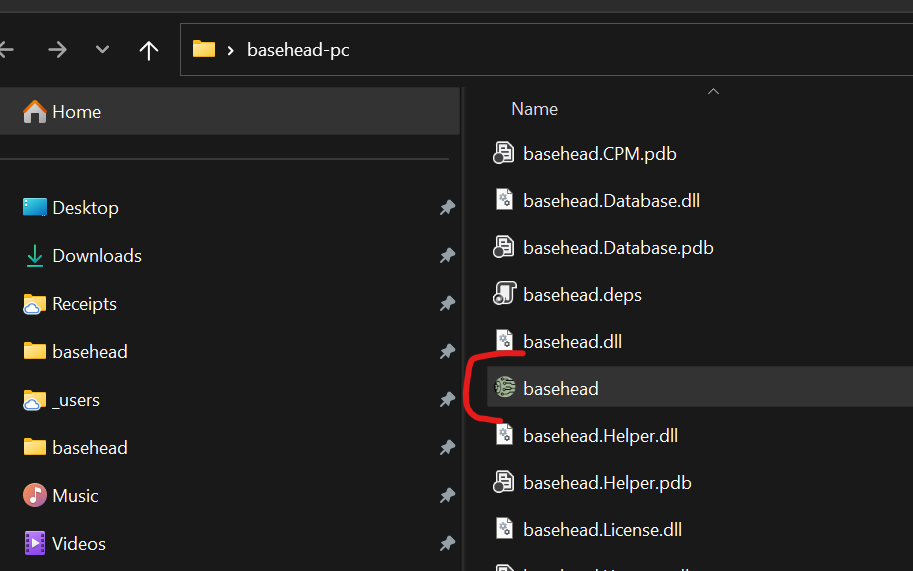This screenshot has width=913, height=571.
Task: Select the basehead application file
Action: pos(699,387)
